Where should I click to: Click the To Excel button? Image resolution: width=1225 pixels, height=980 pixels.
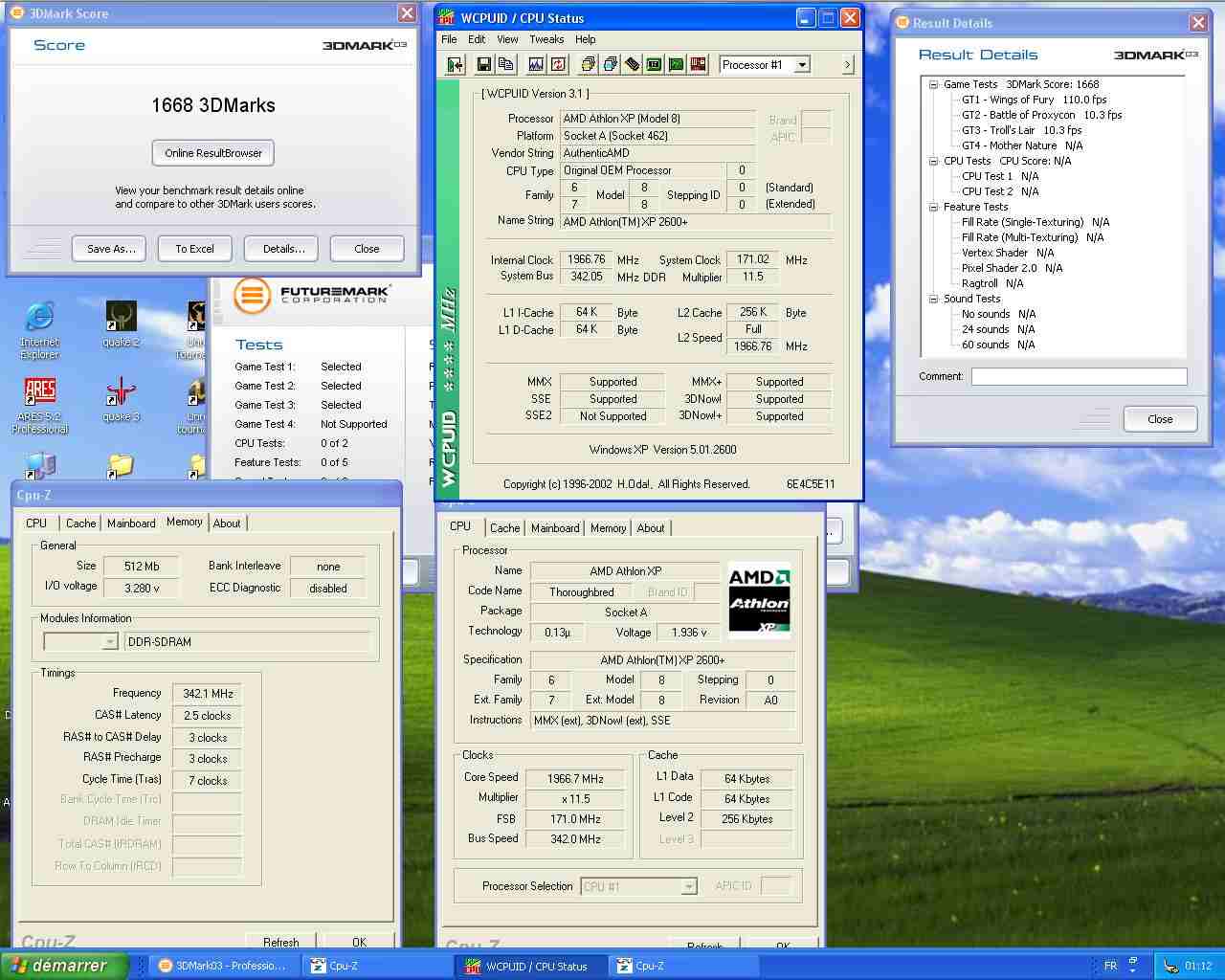coord(194,249)
